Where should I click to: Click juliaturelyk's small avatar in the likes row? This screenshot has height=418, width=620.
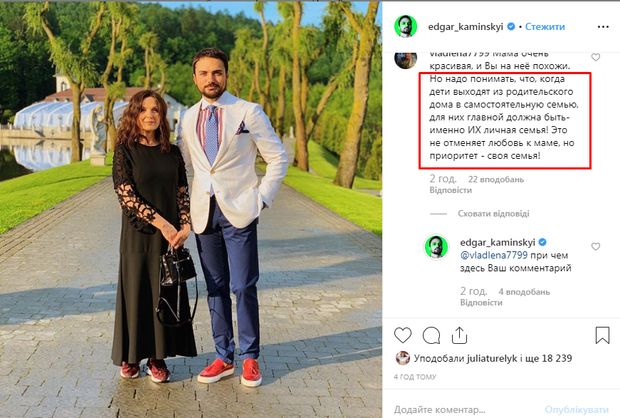402,358
